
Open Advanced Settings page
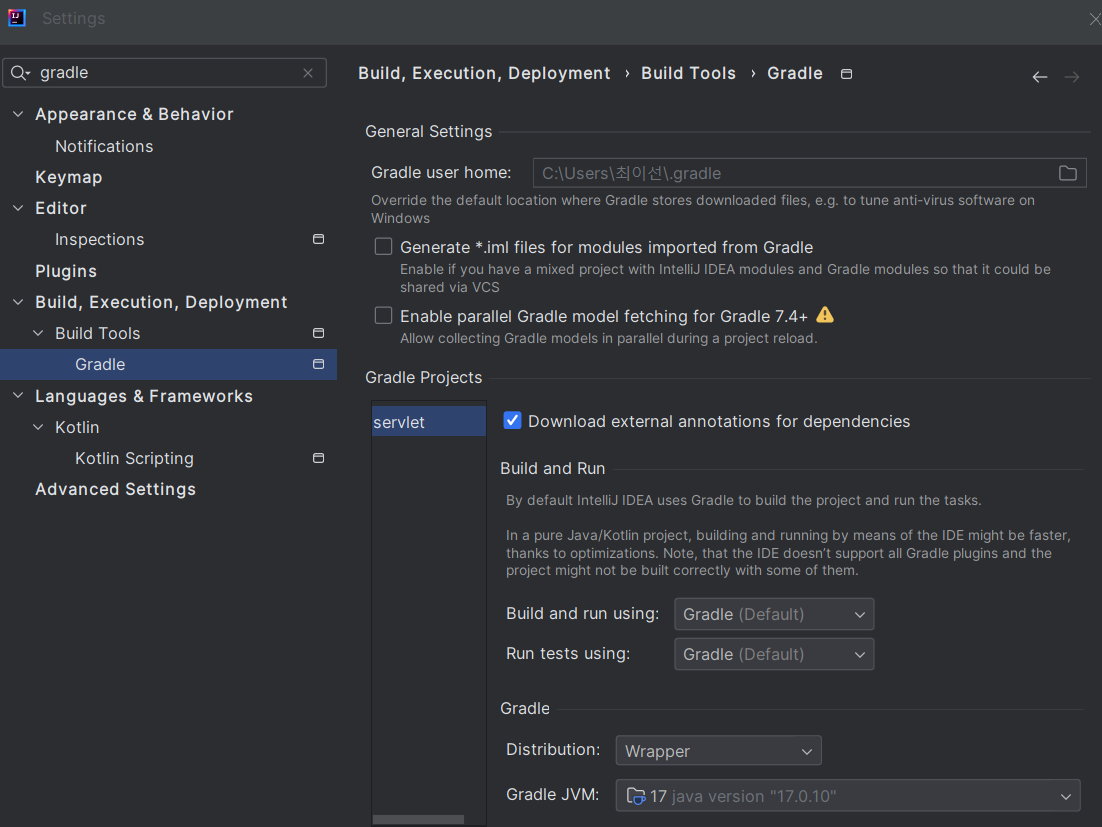(x=115, y=489)
